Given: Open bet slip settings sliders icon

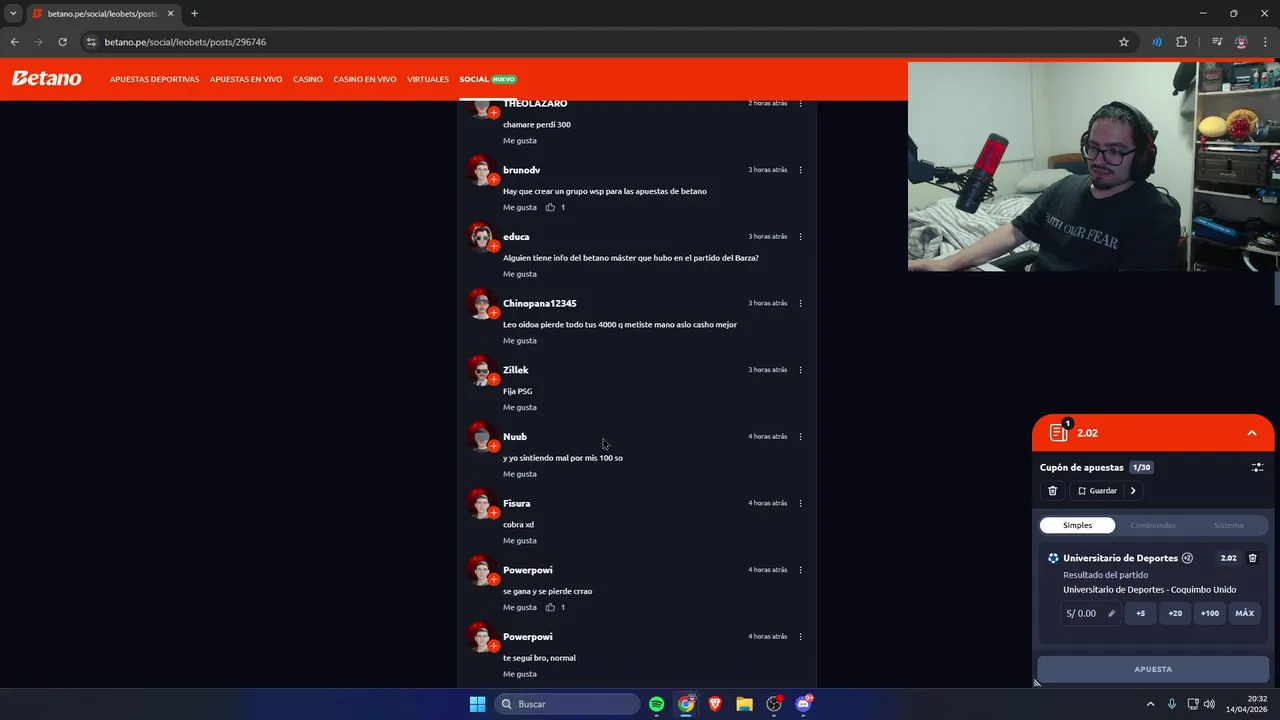Looking at the screenshot, I should (1257, 467).
